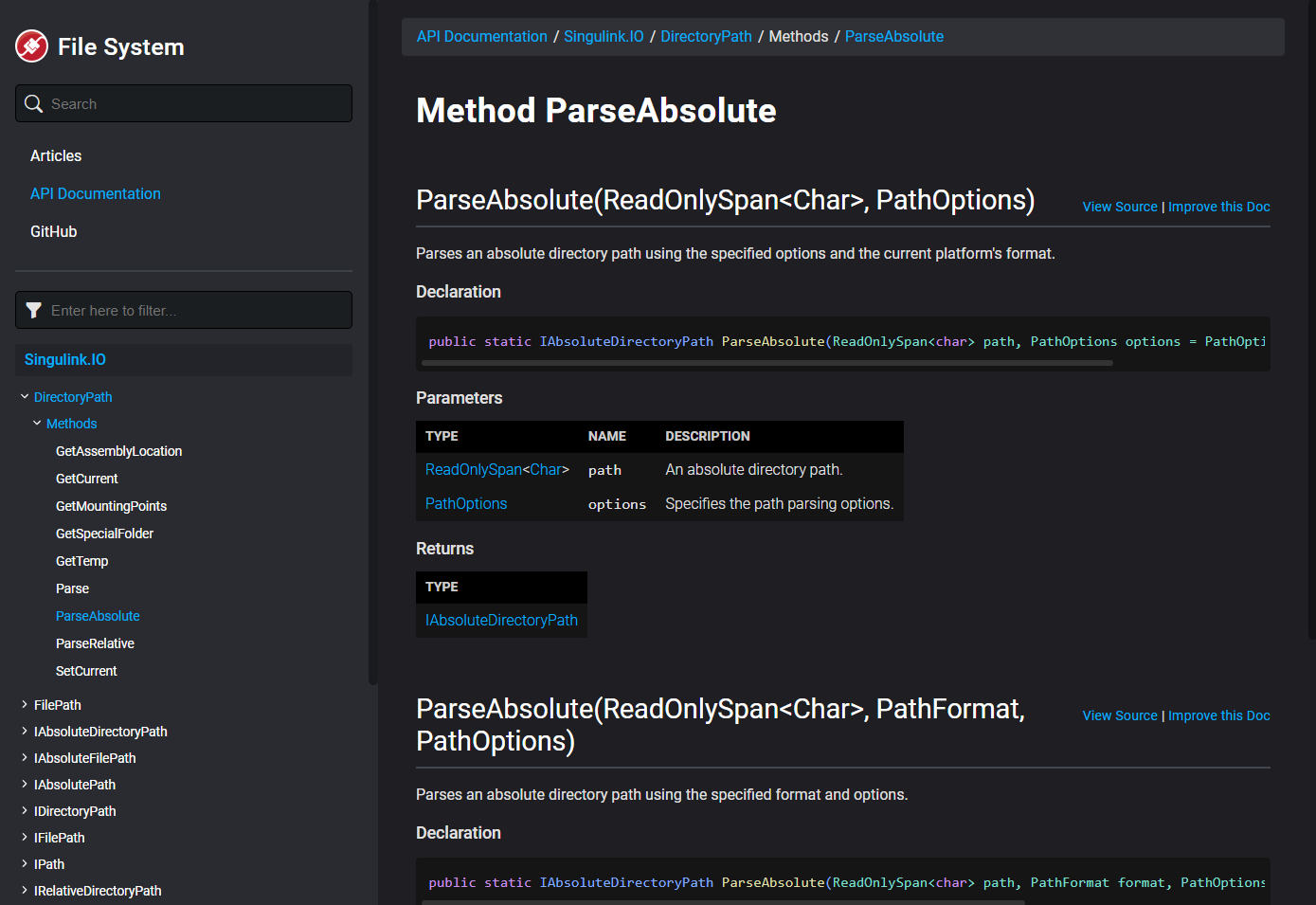Image resolution: width=1316 pixels, height=905 pixels.
Task: Expand the IAbsolutePath tree node
Action: pyautogui.click(x=25, y=785)
